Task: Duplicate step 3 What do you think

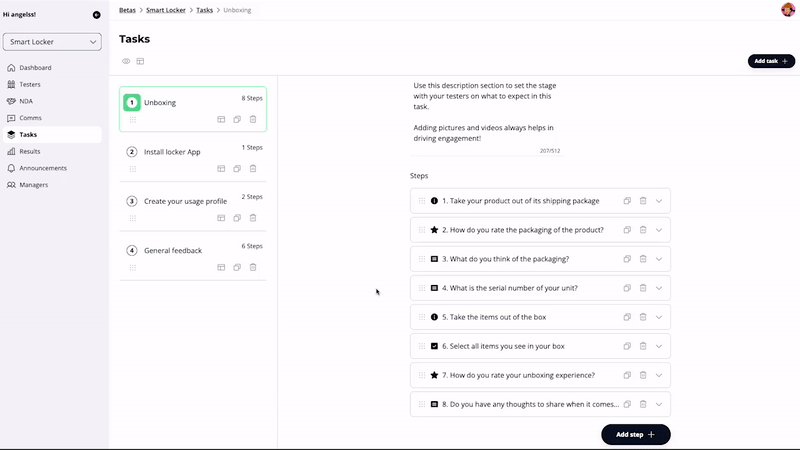Action: click(627, 259)
